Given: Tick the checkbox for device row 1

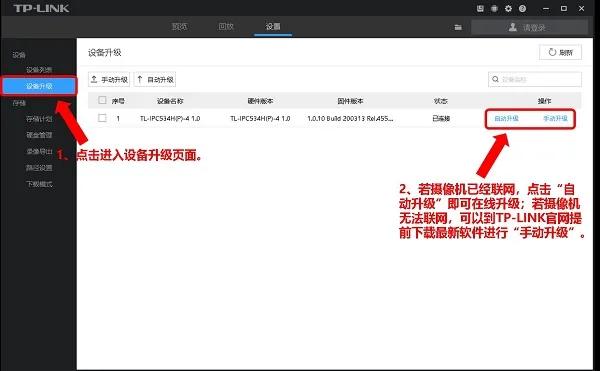Looking at the screenshot, I should click(x=102, y=118).
